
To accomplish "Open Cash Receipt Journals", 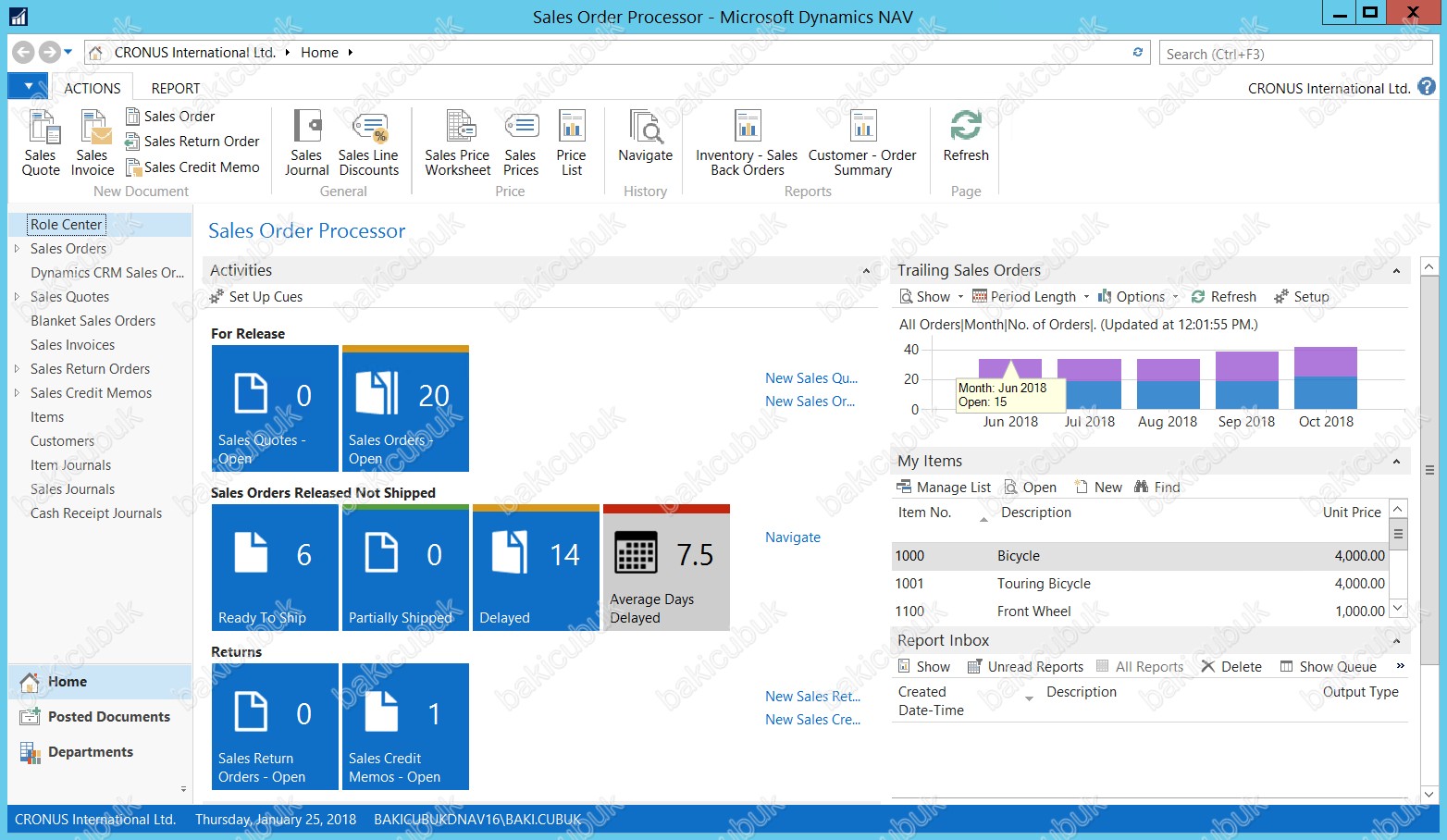I will pyautogui.click(x=96, y=513).
